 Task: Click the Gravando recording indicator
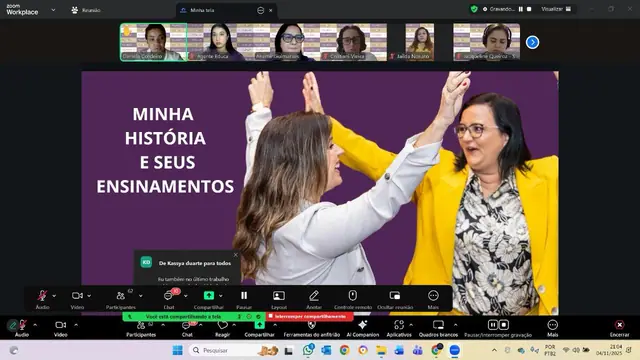coord(499,9)
